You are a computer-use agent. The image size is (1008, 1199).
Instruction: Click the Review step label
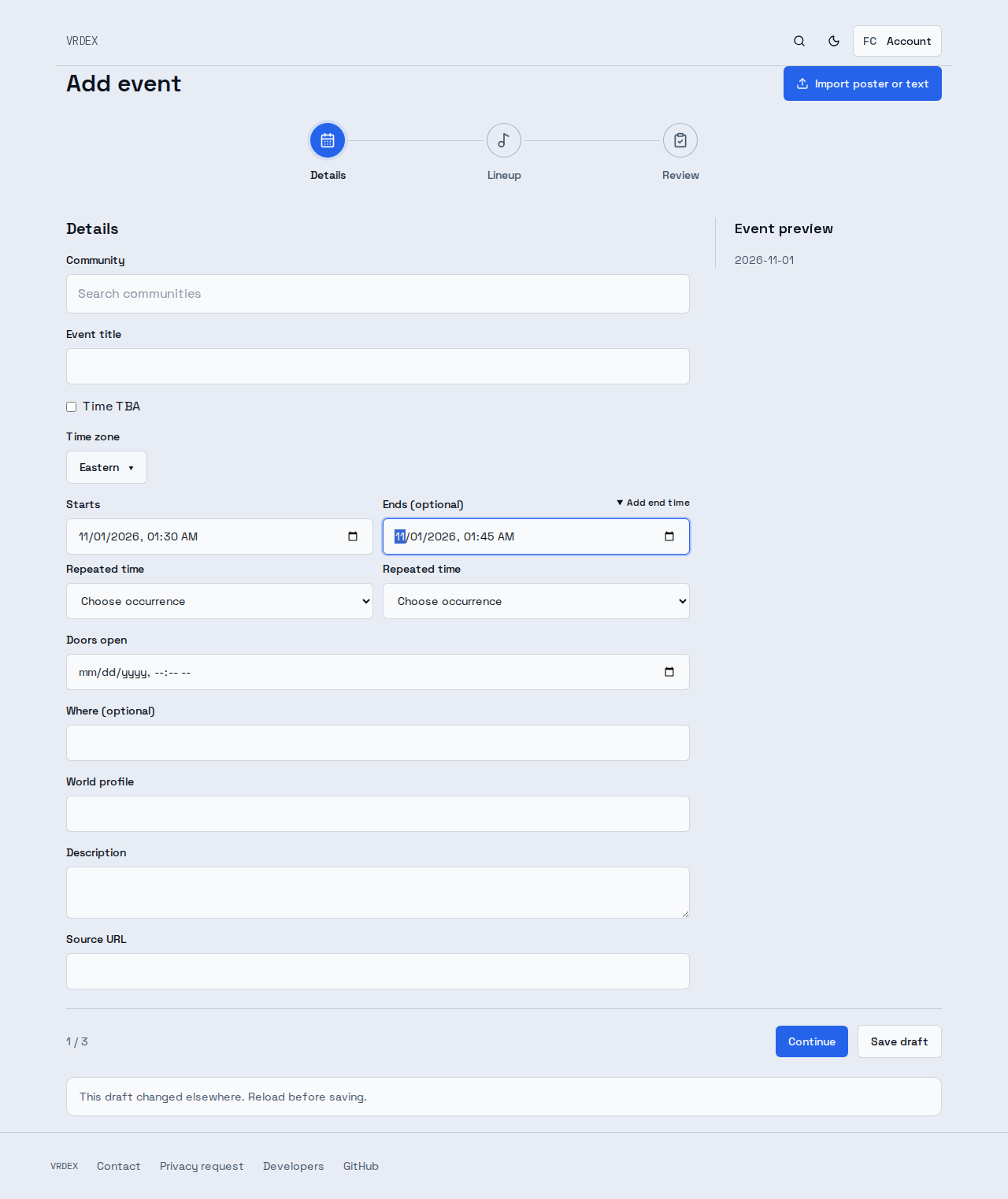680,175
